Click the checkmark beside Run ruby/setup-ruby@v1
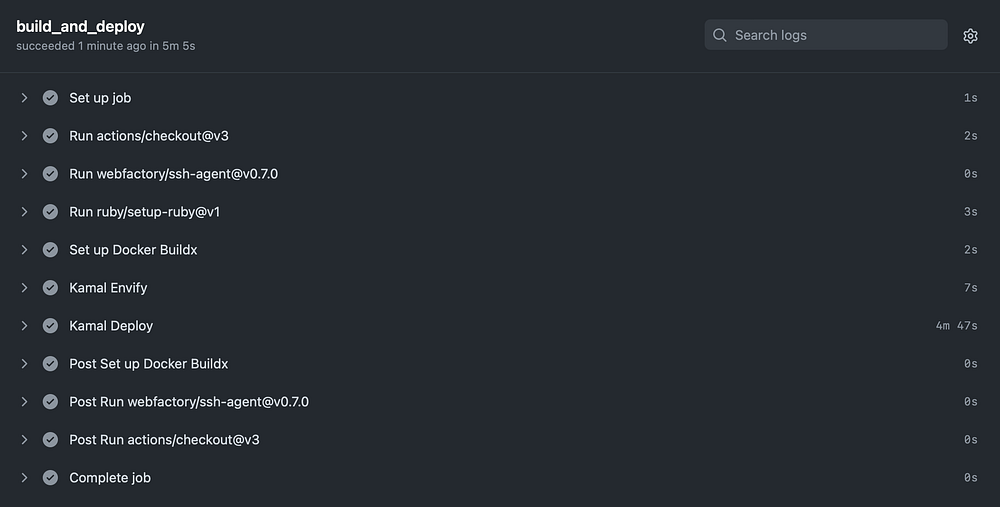1000x507 pixels. click(50, 212)
